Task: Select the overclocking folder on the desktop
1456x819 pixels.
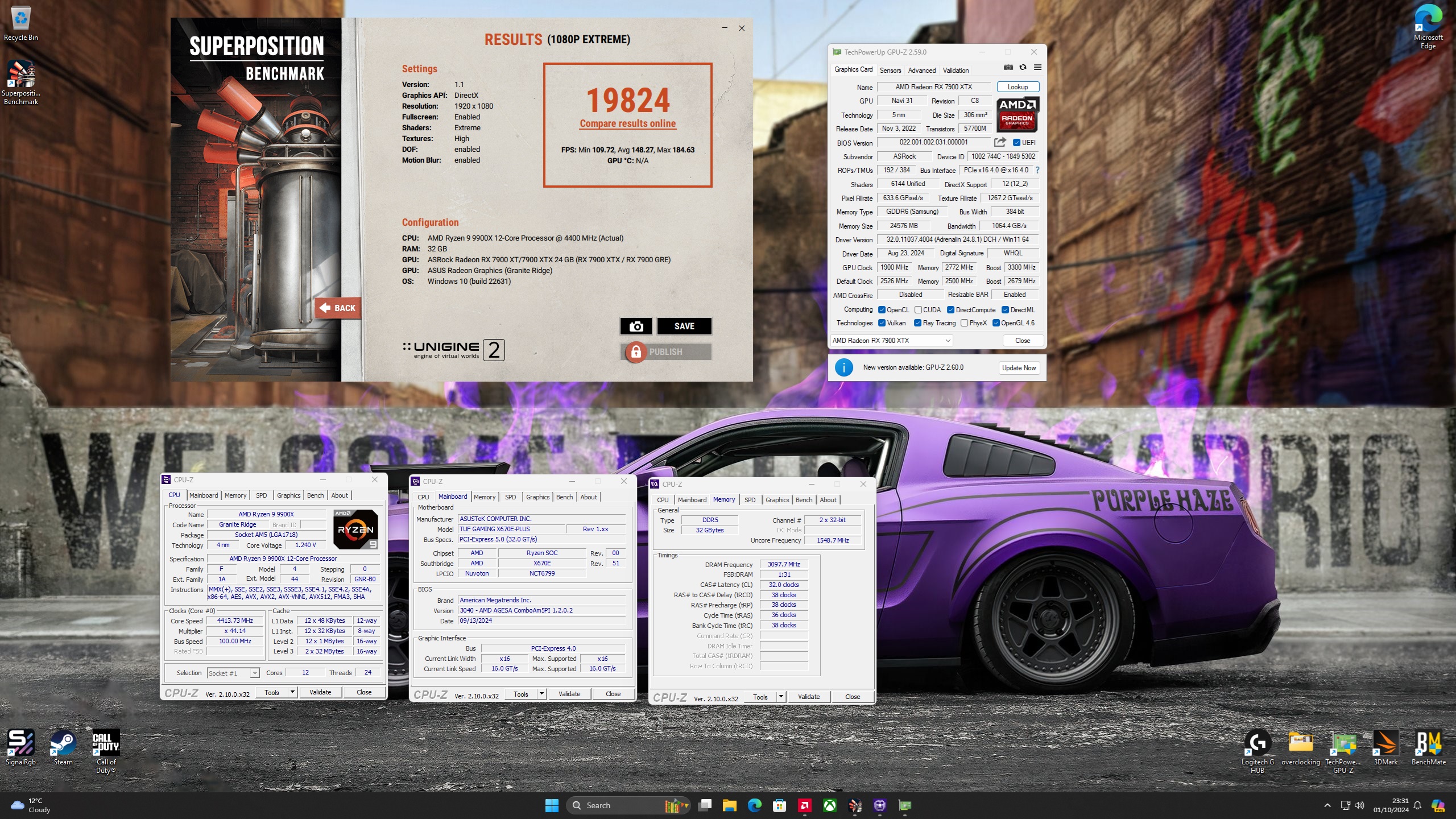Action: [x=1301, y=748]
